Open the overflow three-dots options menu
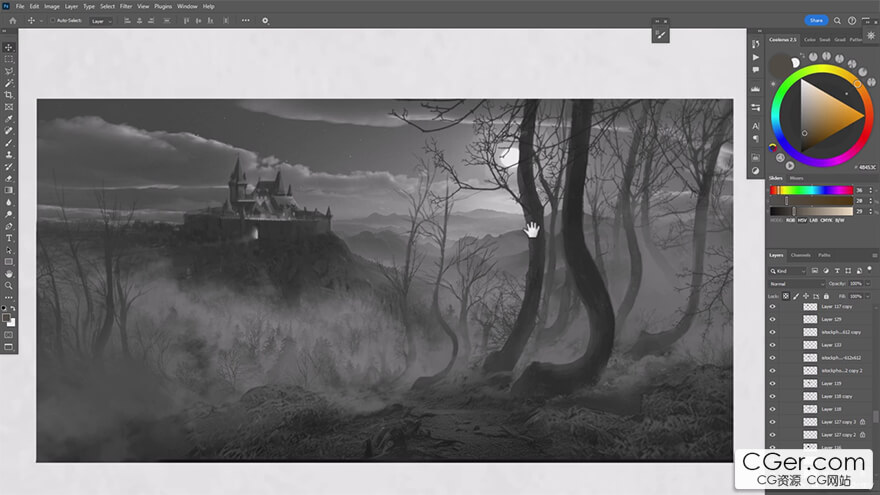 pos(246,21)
